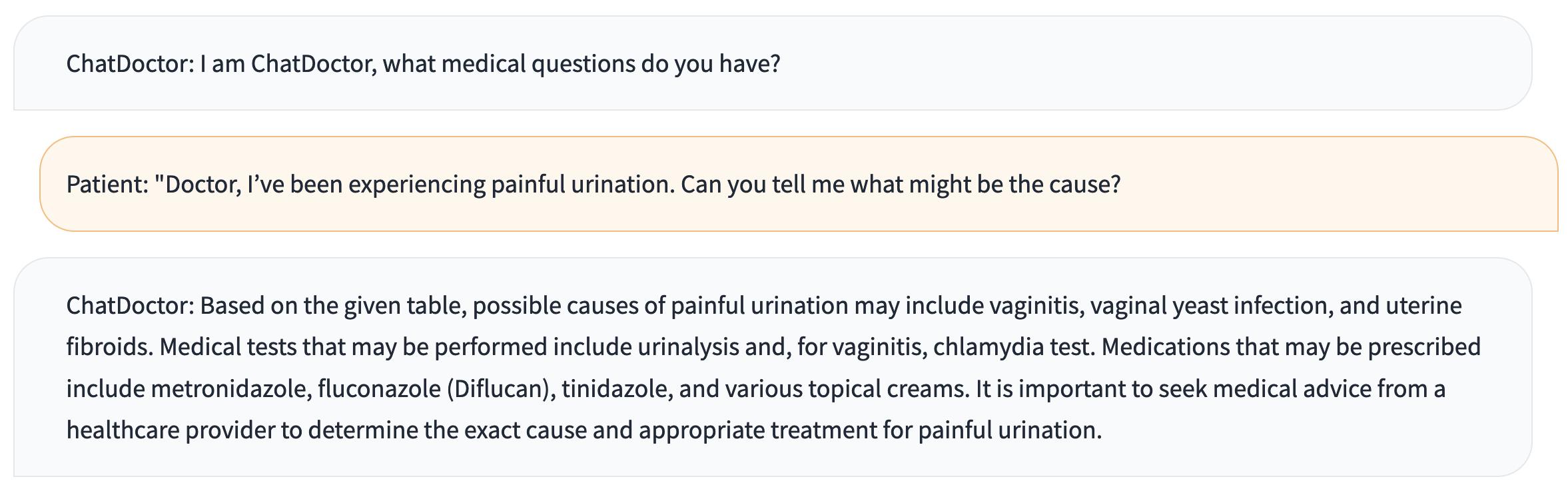Click "what medical questions do you have?" text

click(581, 64)
